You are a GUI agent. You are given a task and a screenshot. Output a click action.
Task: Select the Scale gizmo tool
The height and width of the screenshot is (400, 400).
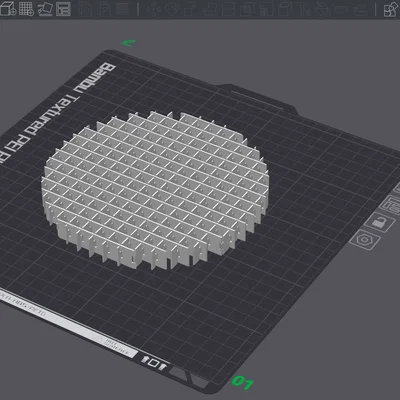[x=189, y=9]
